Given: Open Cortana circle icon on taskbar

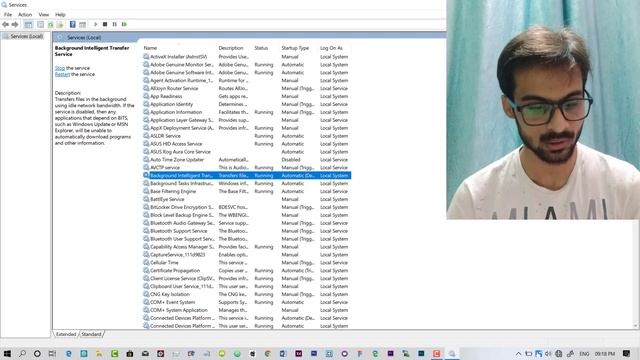Looking at the screenshot, I should [x=37, y=353].
